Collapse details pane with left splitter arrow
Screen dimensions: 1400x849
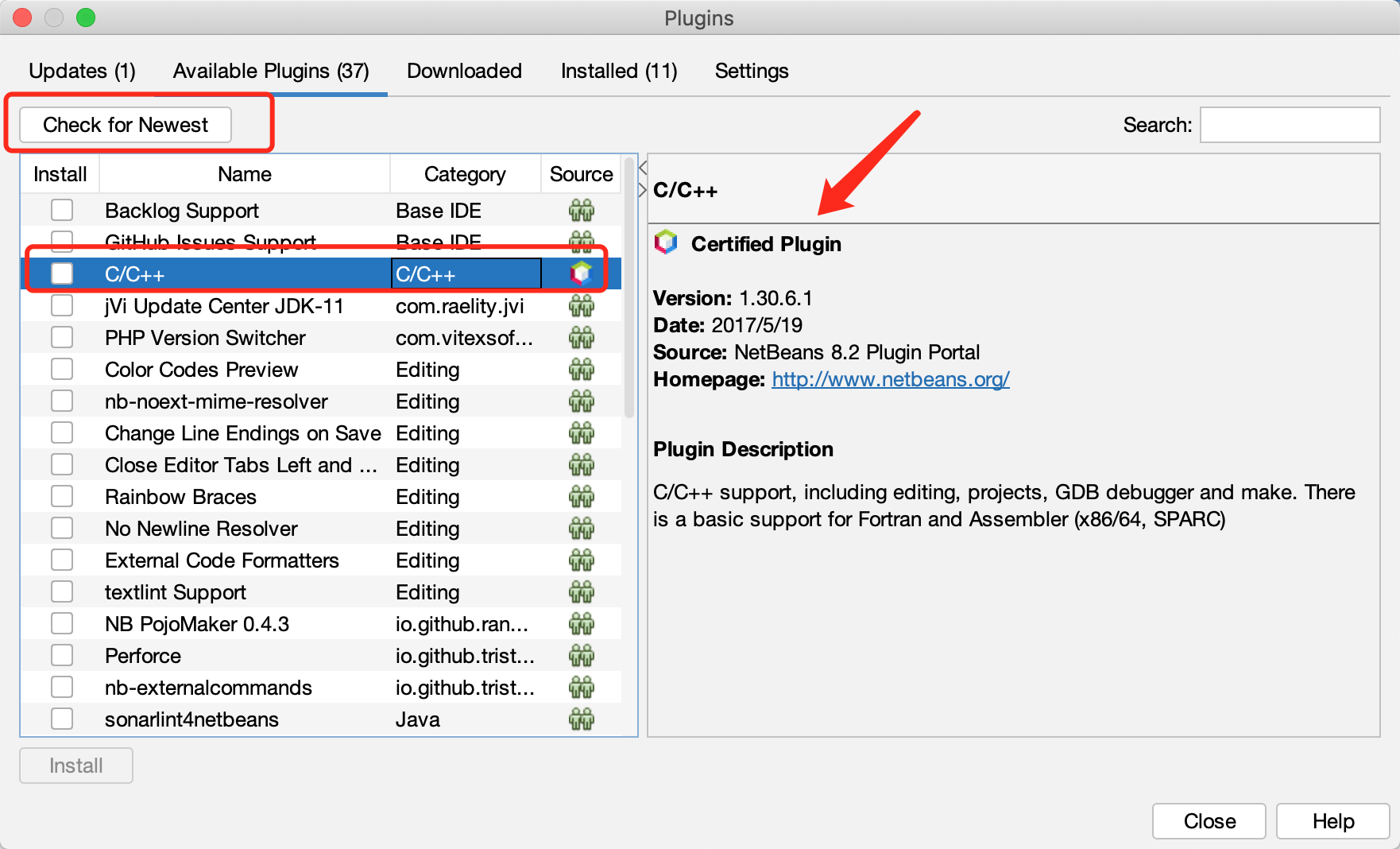click(x=643, y=167)
